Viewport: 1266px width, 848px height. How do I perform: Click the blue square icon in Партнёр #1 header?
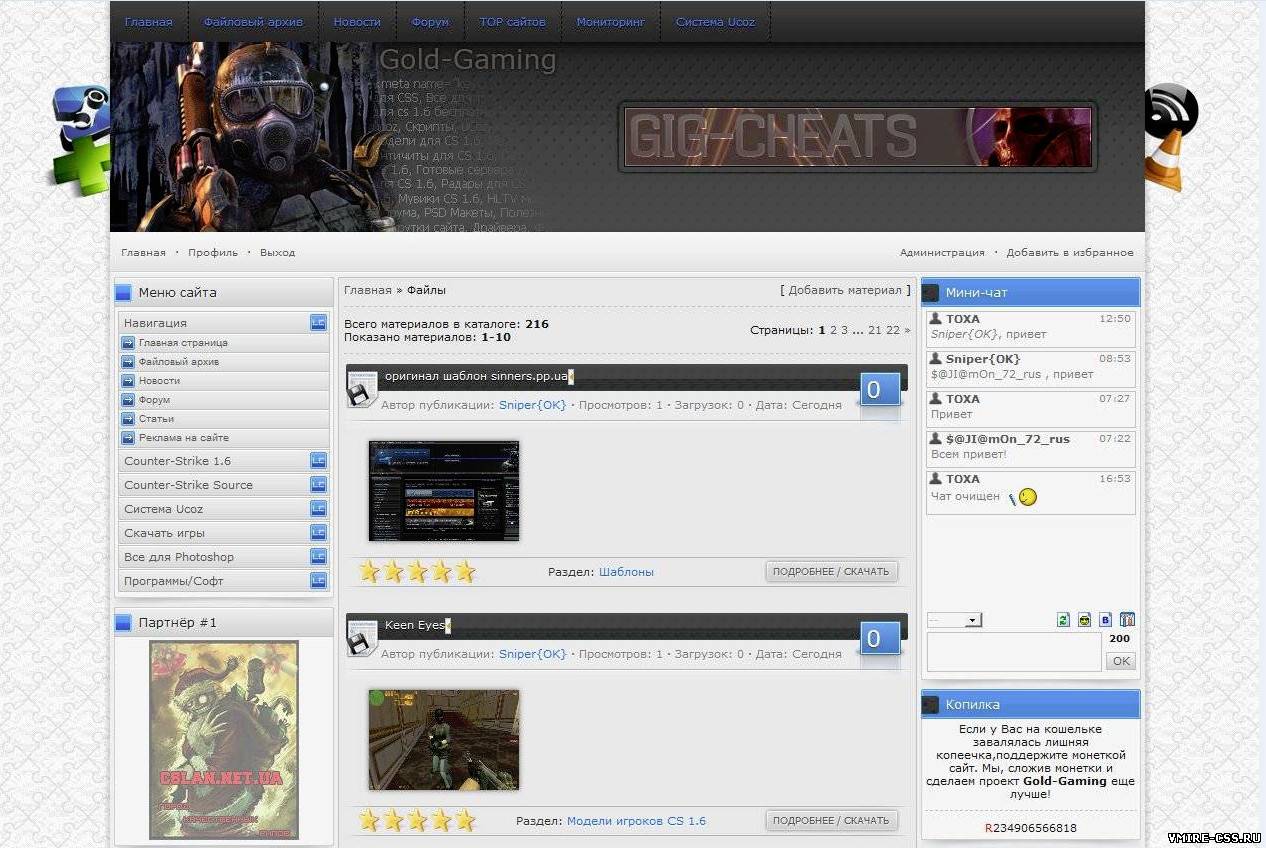[x=124, y=623]
